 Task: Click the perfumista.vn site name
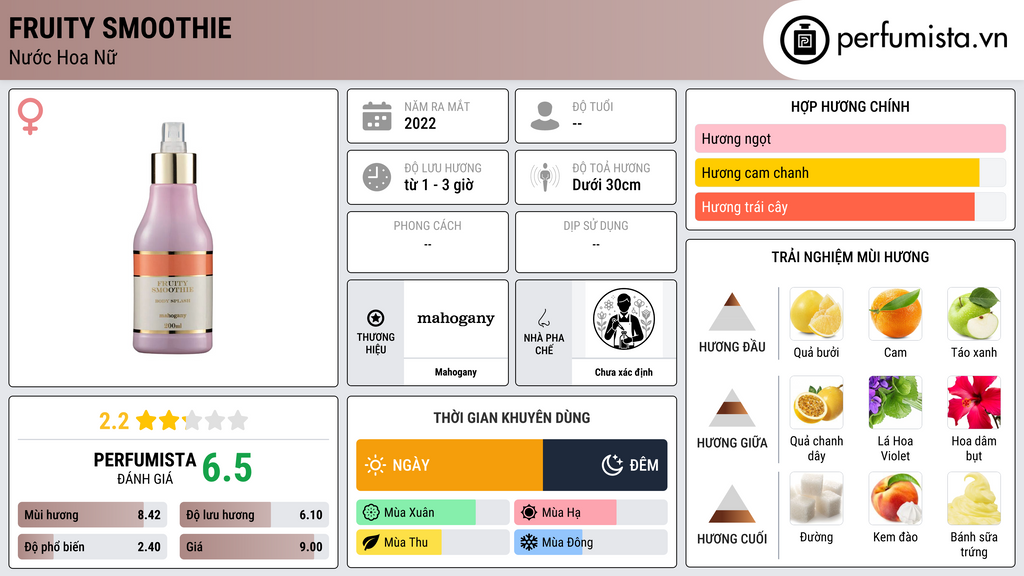[x=922, y=38]
